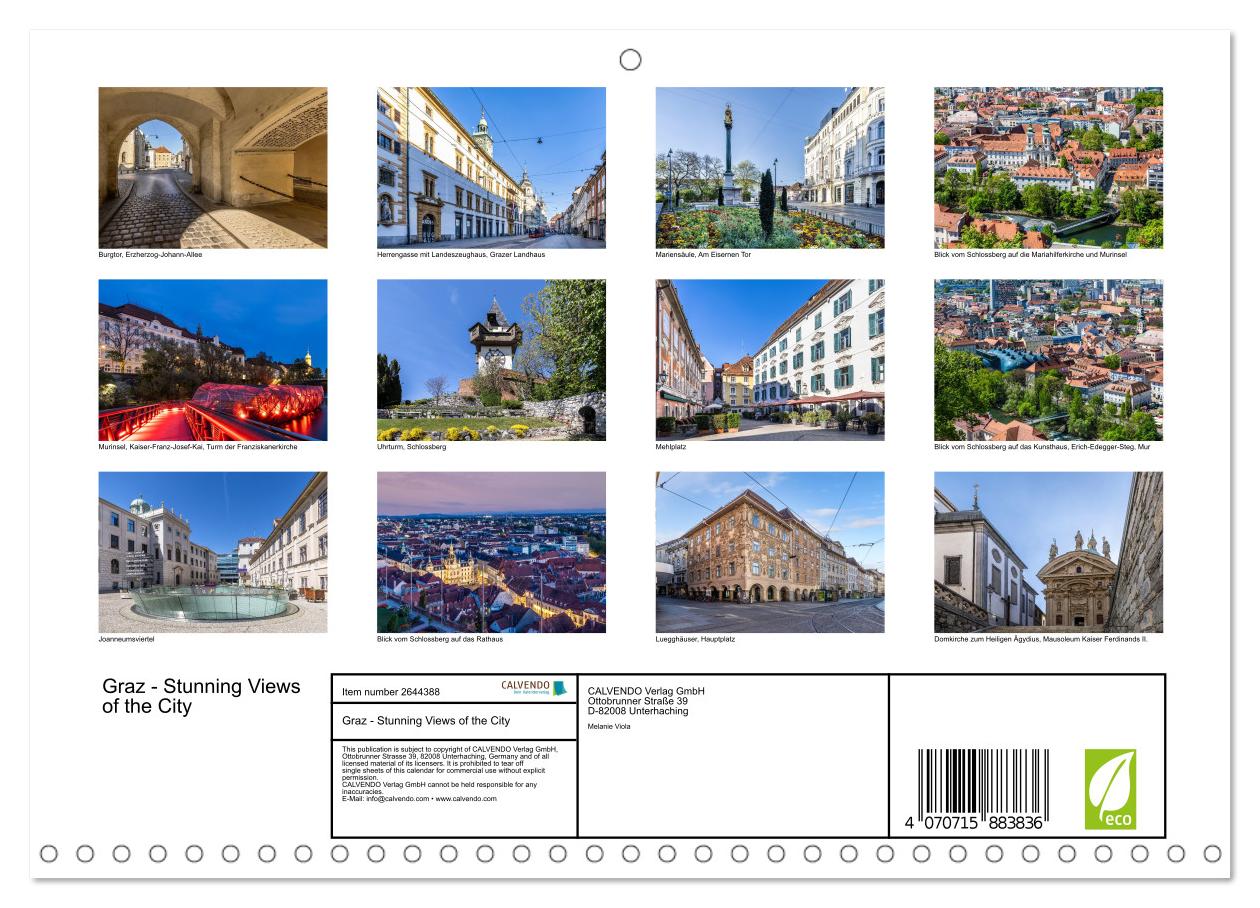This screenshot has height=908, width=1260.
Task: Select the Rathaus dusk view photo
Action: click(491, 552)
